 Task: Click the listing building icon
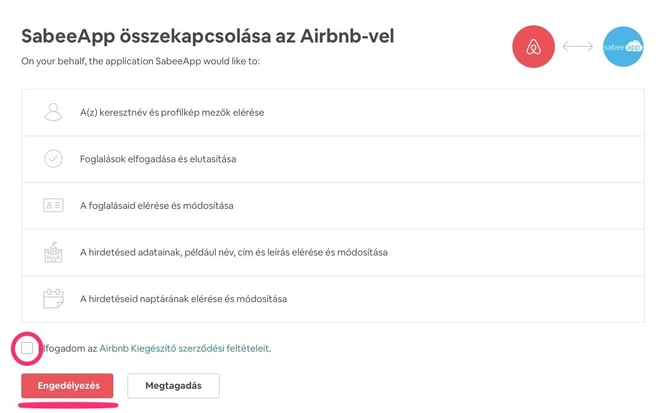53,252
